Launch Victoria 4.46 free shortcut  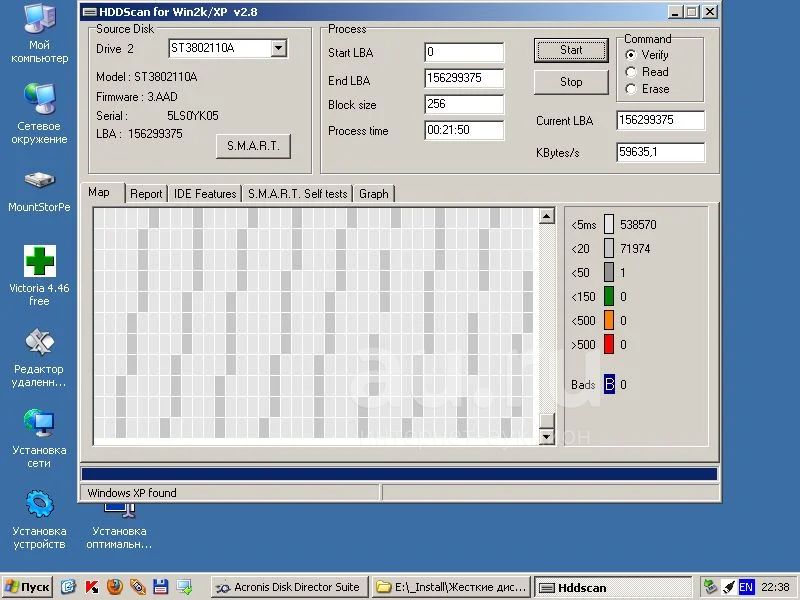tap(39, 274)
